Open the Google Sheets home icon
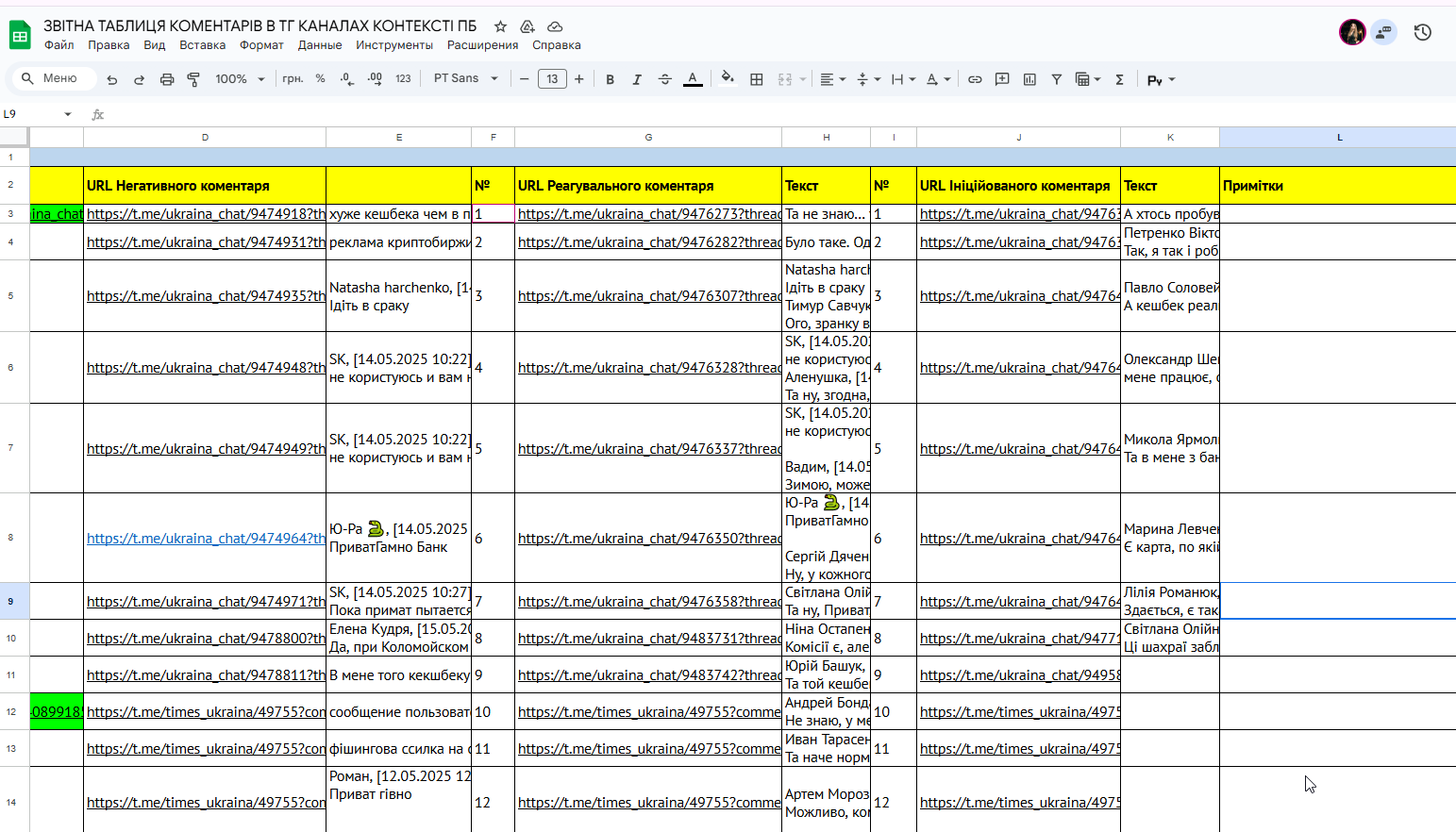The width and height of the screenshot is (1456, 832). tap(20, 35)
